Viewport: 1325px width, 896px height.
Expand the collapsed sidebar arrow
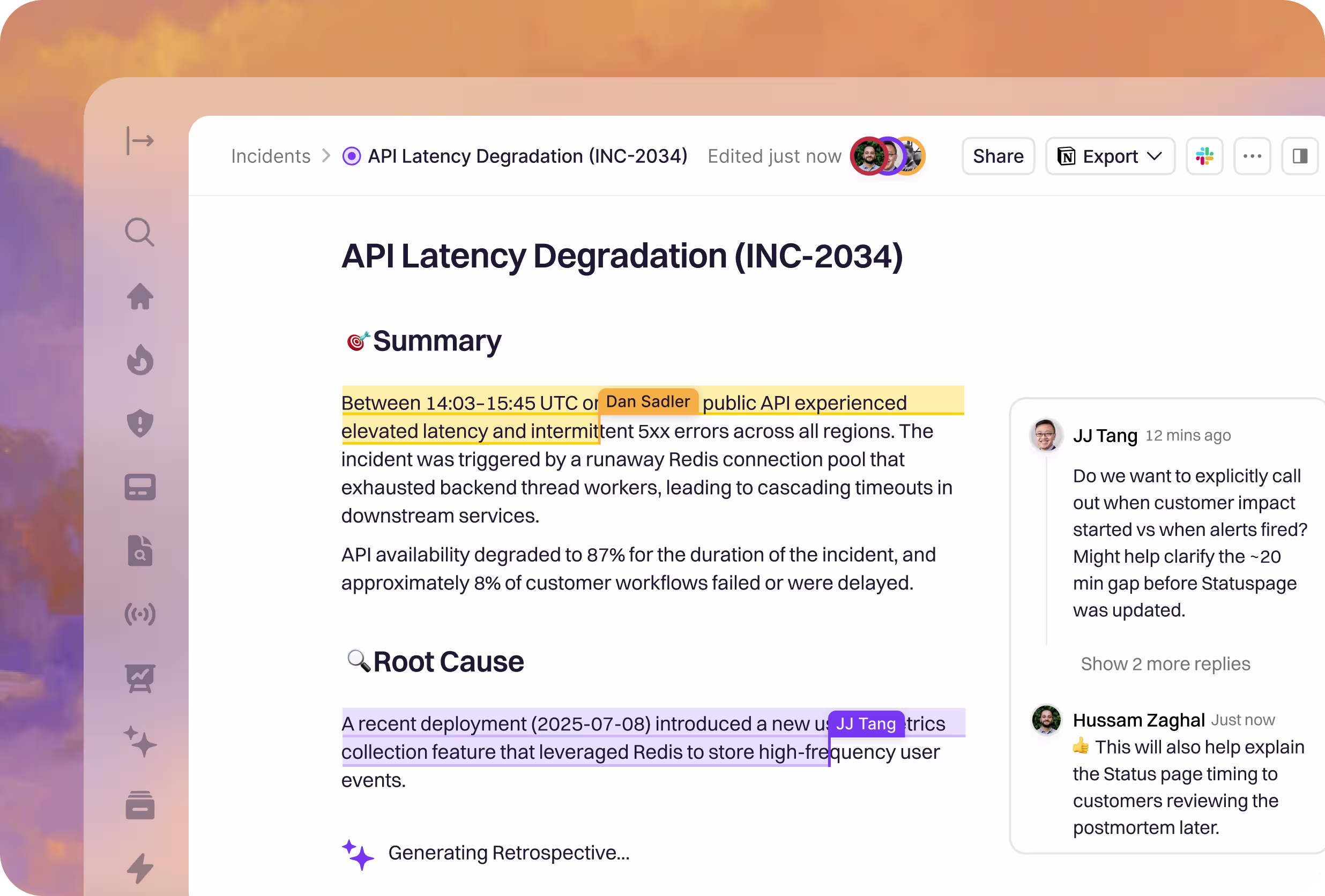click(x=140, y=141)
